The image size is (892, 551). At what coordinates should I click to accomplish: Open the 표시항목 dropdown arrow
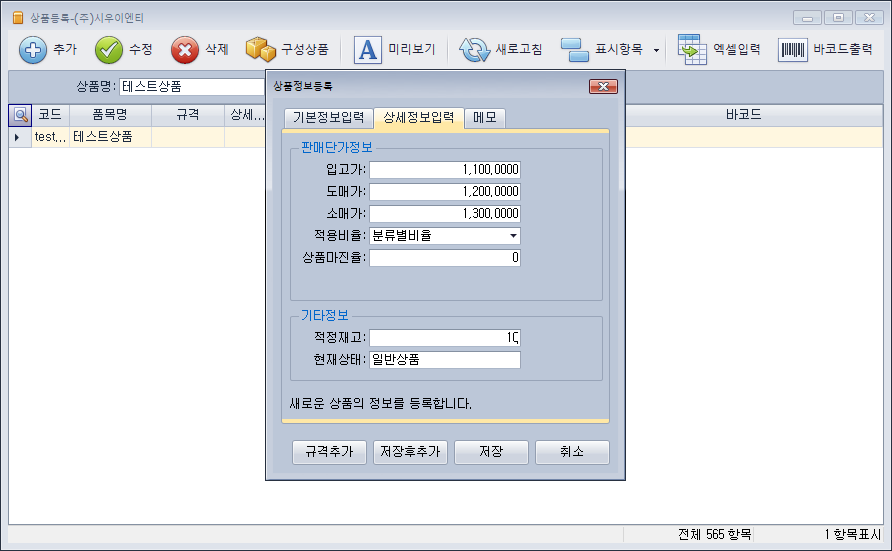click(656, 51)
